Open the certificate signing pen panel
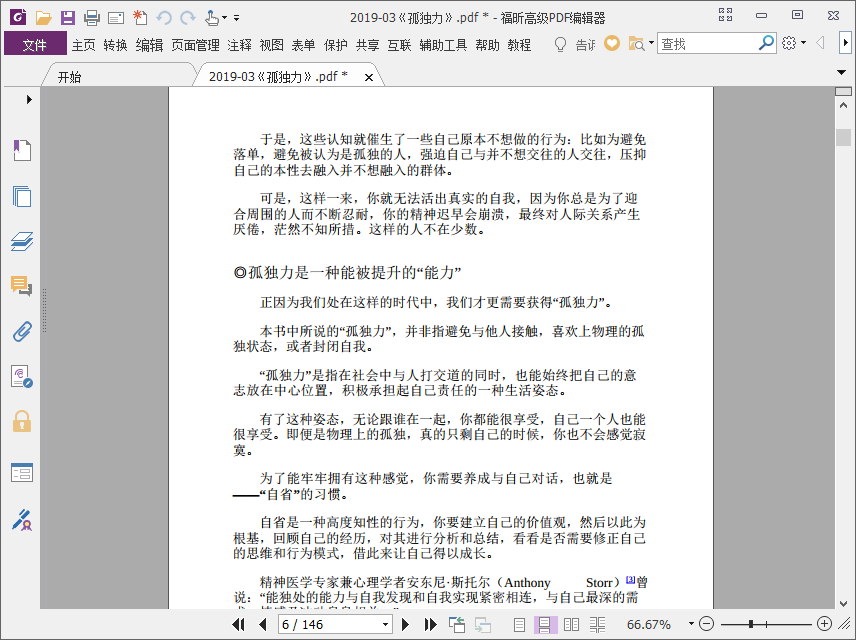Image resolution: width=856 pixels, height=640 pixels. [x=22, y=520]
